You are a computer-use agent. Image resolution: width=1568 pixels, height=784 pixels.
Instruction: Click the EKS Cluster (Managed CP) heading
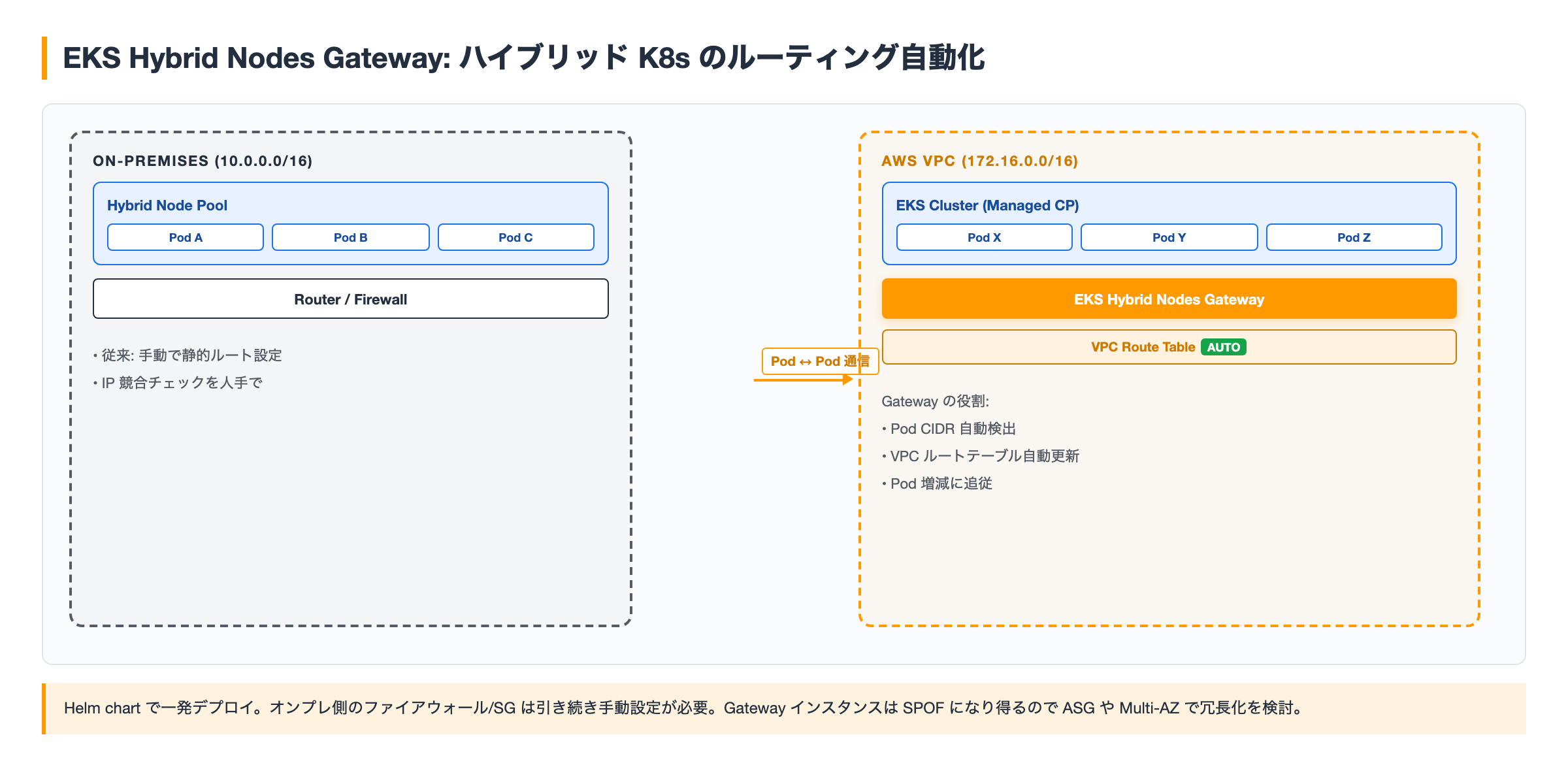(x=987, y=205)
